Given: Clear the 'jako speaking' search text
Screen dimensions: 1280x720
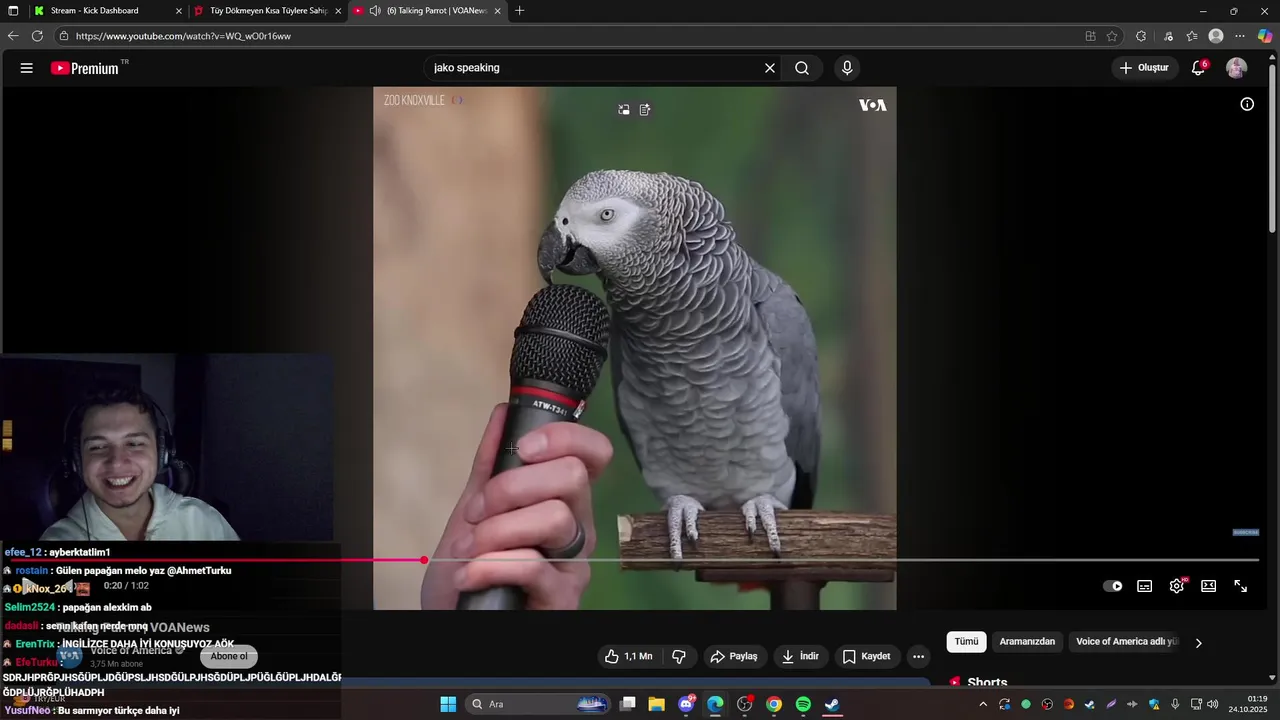Looking at the screenshot, I should pyautogui.click(x=770, y=68).
